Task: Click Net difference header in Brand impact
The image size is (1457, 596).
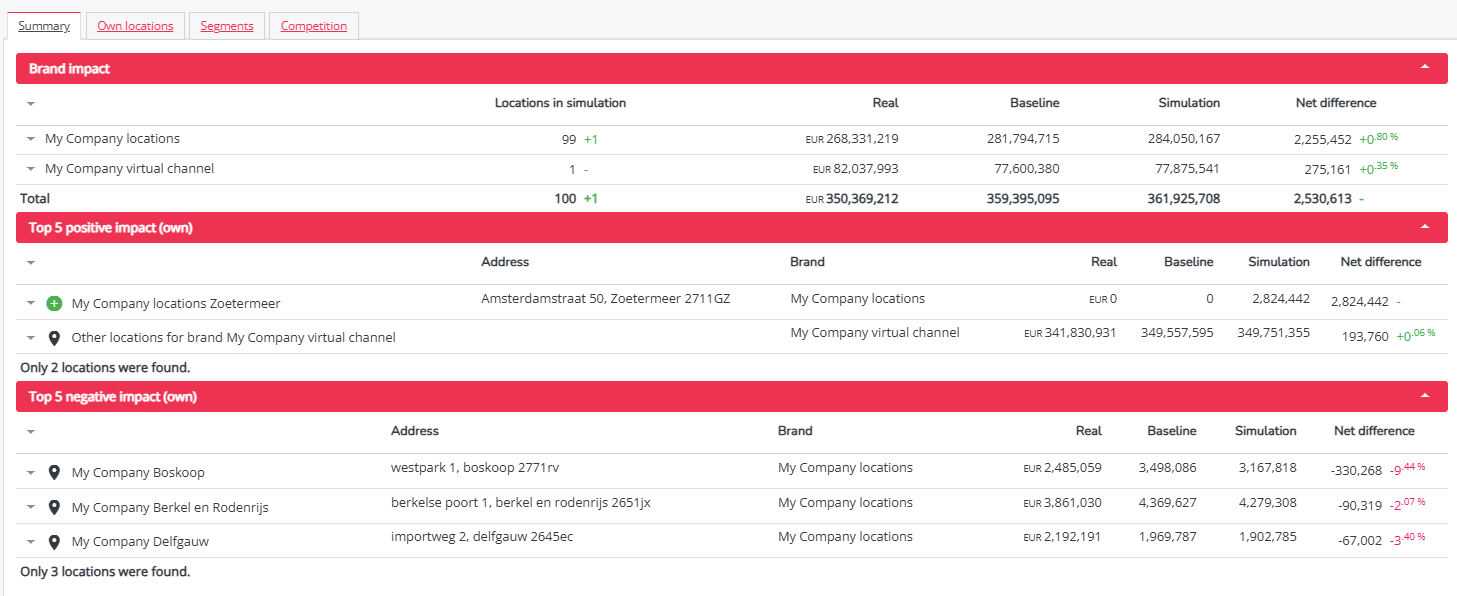Action: [1336, 103]
